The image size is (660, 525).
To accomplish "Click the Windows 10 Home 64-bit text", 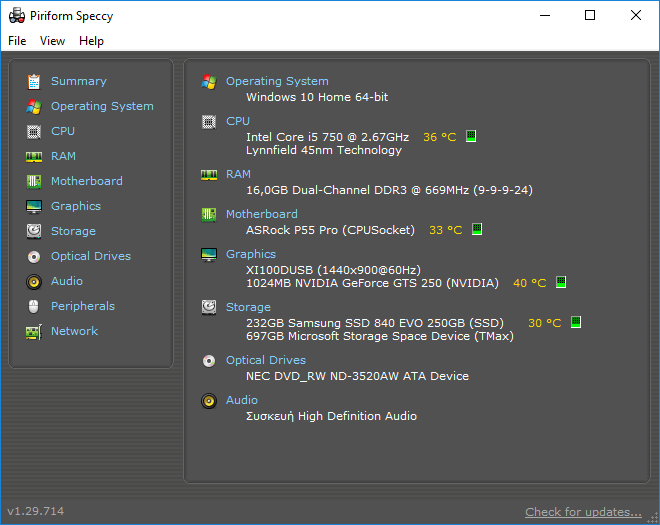I will point(317,97).
